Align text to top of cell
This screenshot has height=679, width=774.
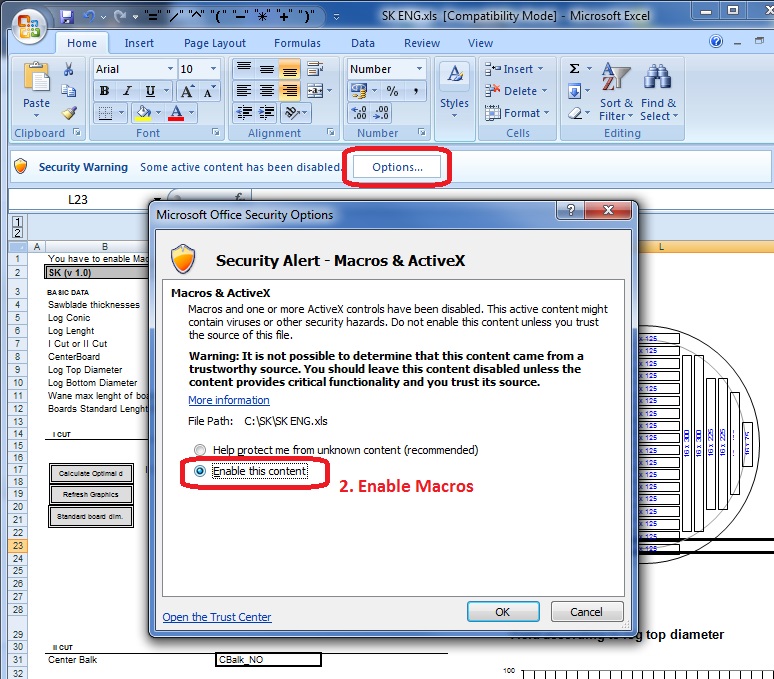pos(244,69)
